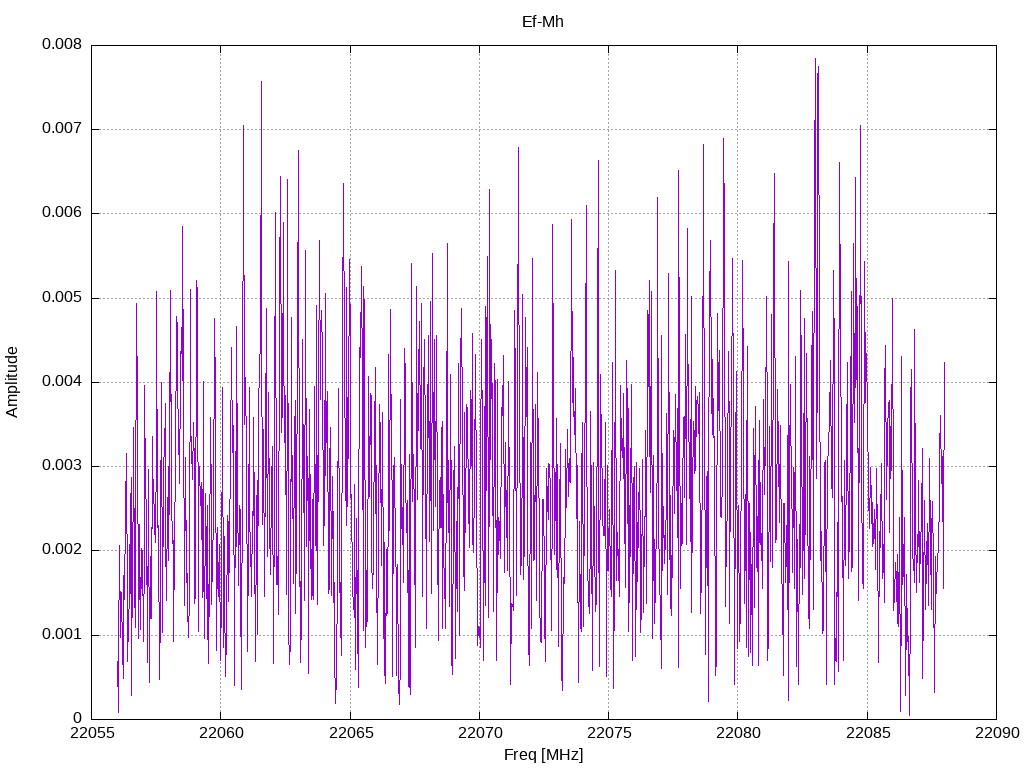Click the x-axis tick label 22070
Viewport: 1024px width, 768px height.
pos(479,733)
